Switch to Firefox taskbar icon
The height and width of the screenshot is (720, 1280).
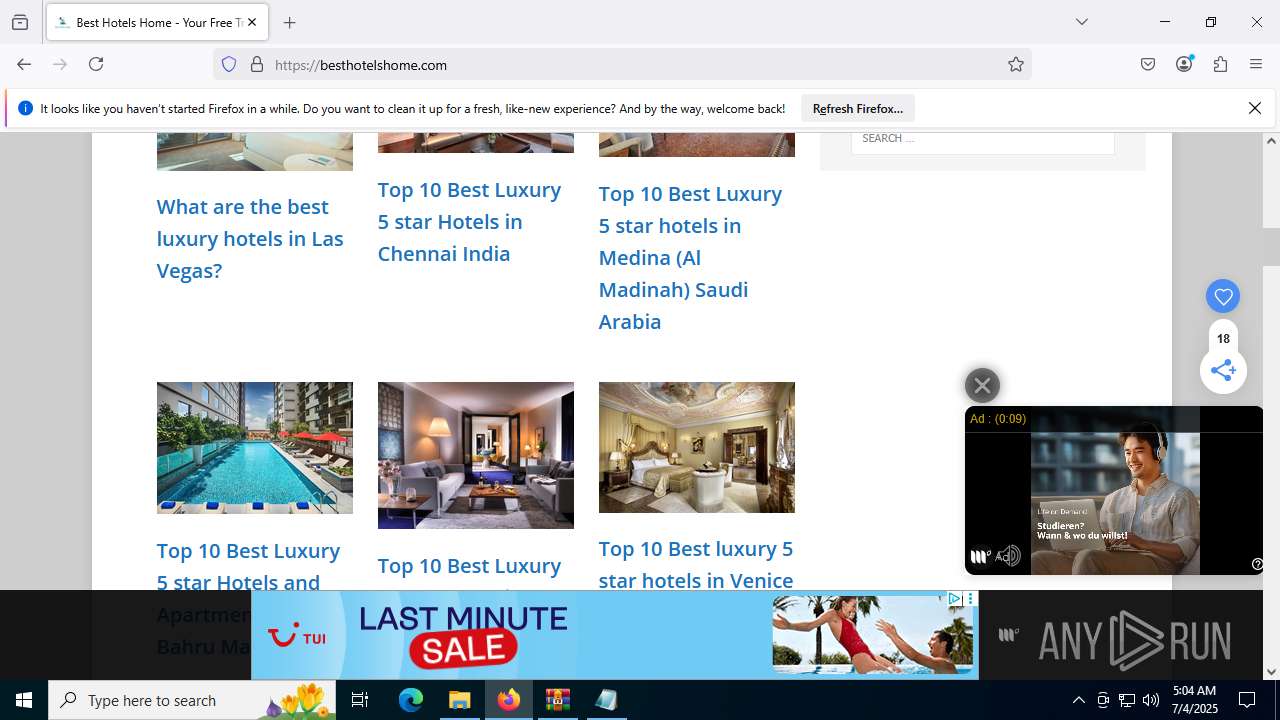509,700
